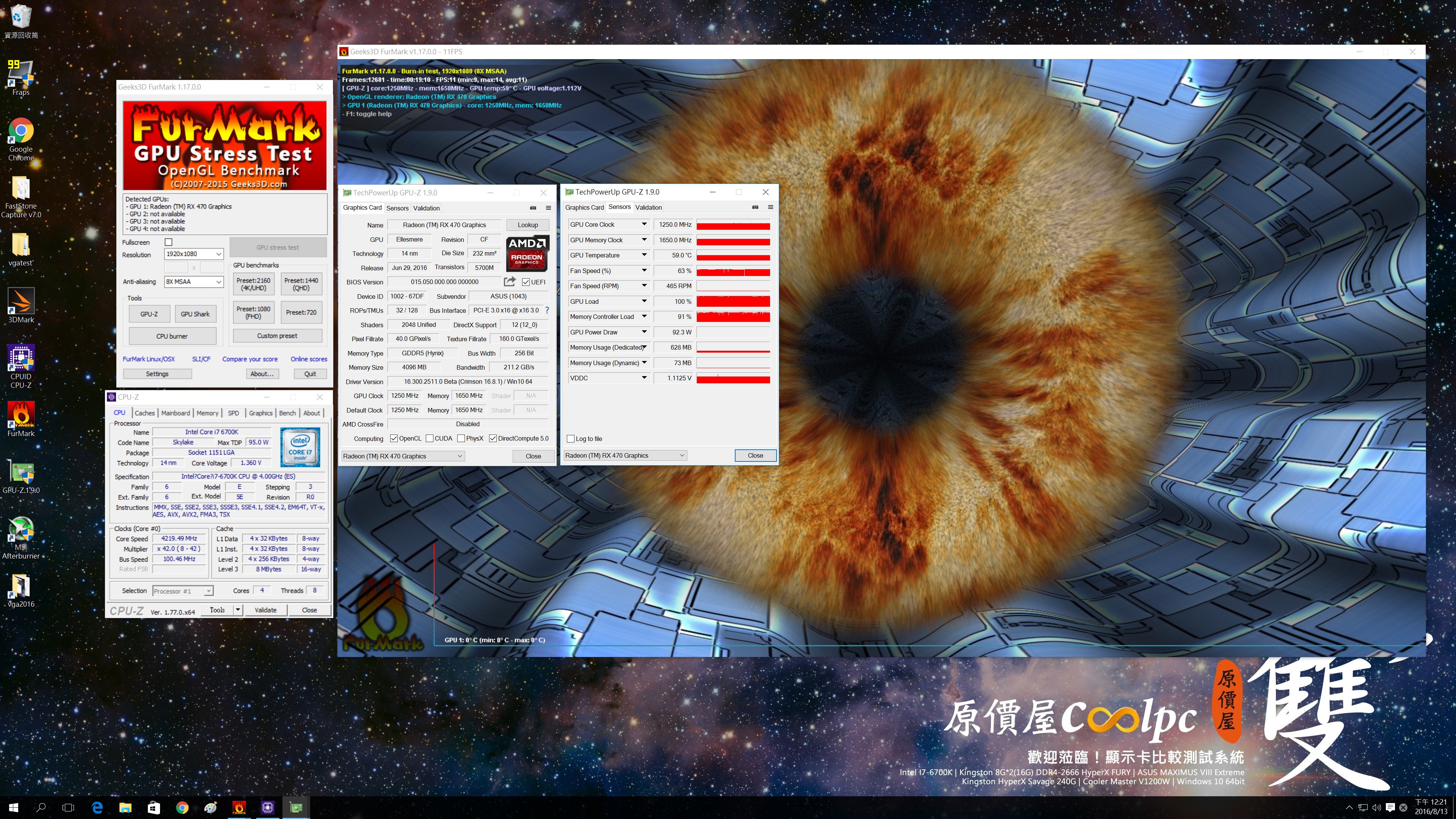Expand Fan Speed (RPM) sensor dropdown
Screen dimensions: 1456x819
coord(644,286)
